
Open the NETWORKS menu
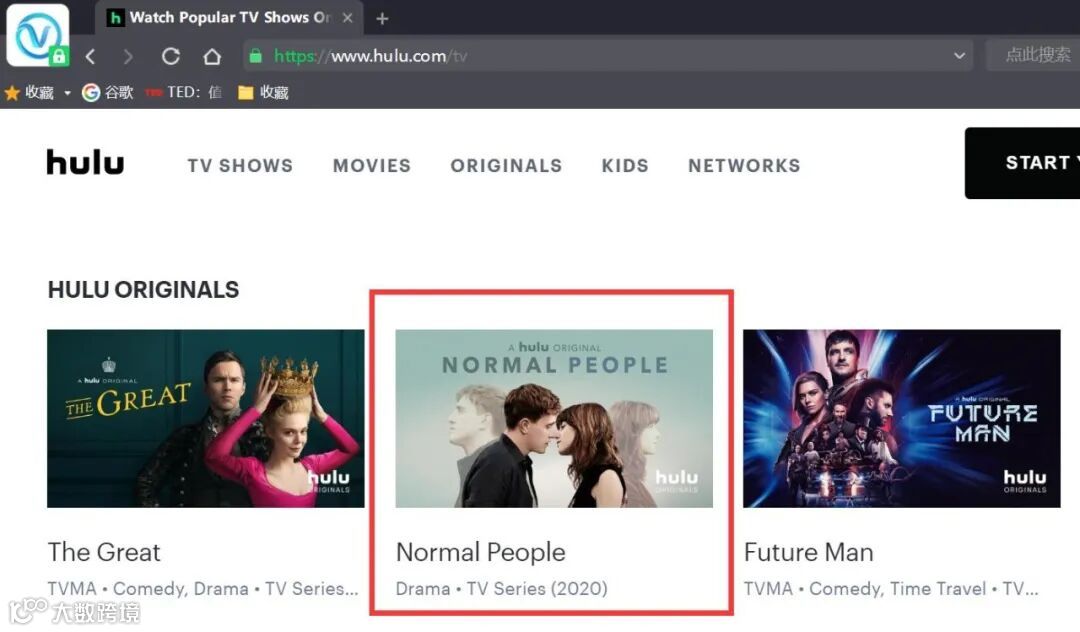coord(745,165)
